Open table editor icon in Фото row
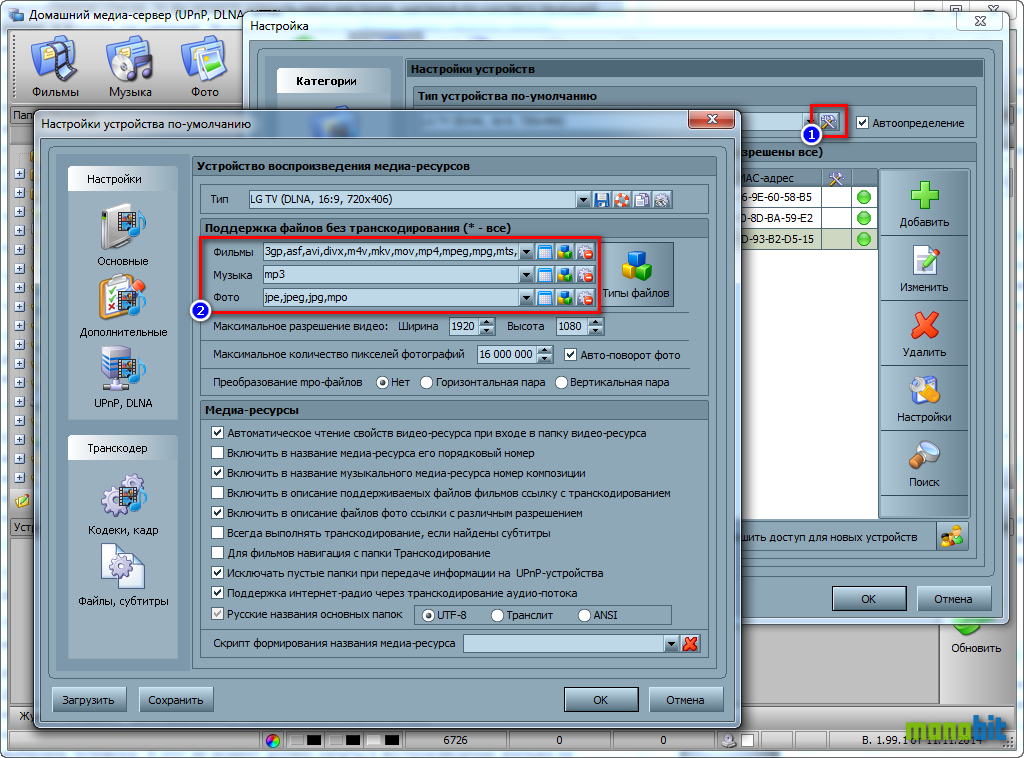The image size is (1024, 758). 545,298
